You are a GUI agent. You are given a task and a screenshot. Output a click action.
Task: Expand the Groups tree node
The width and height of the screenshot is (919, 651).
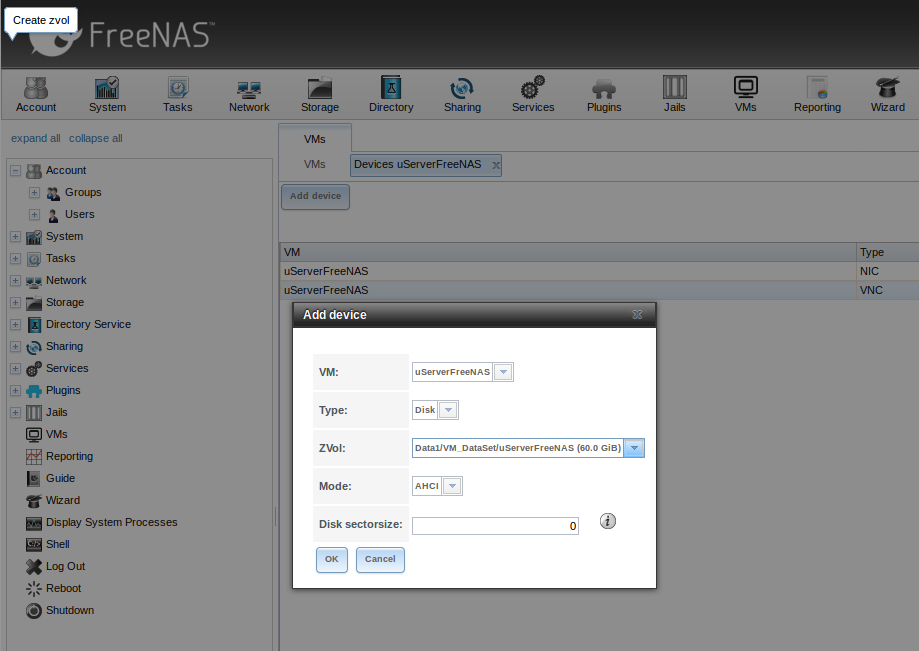point(35,193)
